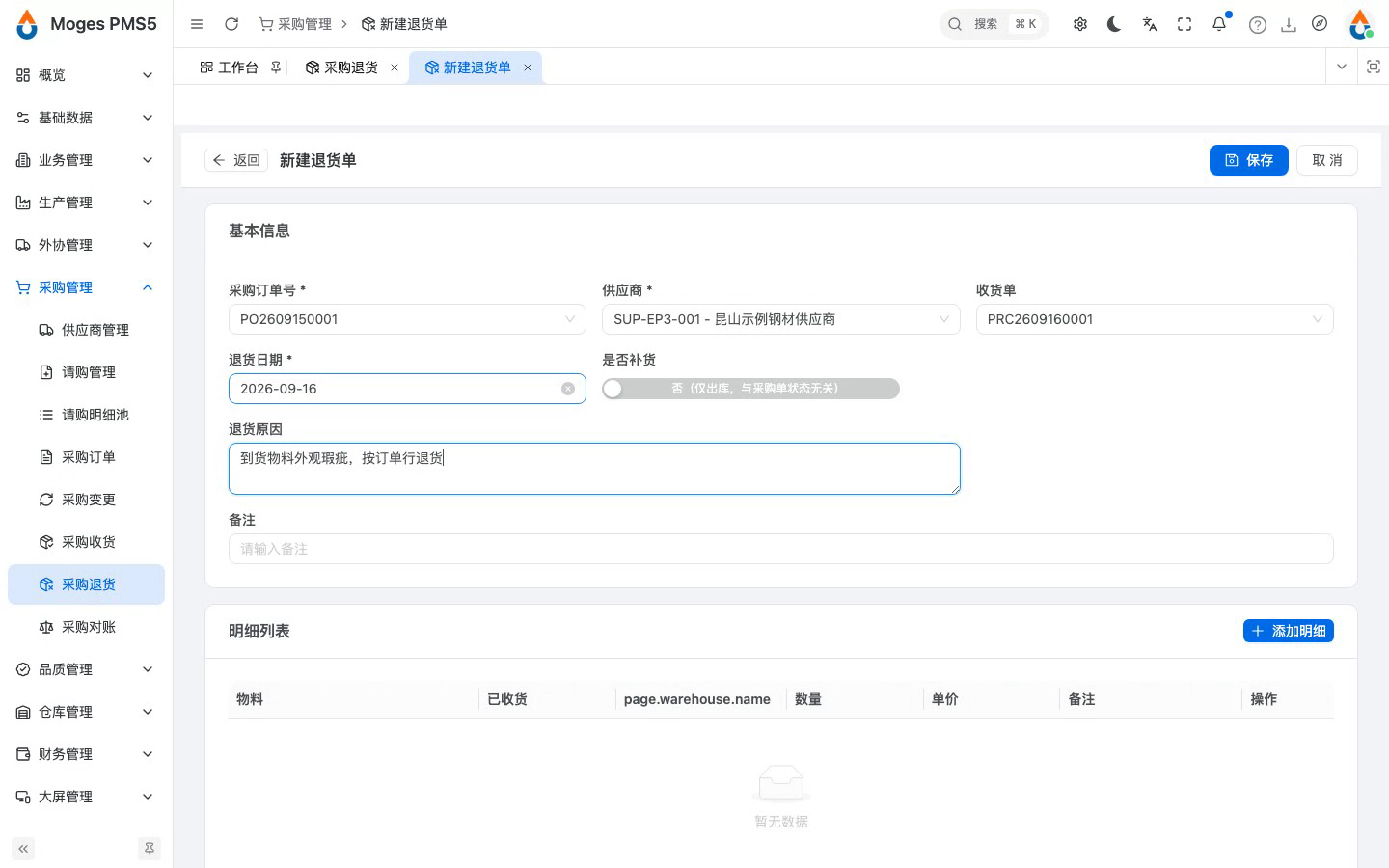Maximize content area icon beside tabs
The width and height of the screenshot is (1389, 868).
pos(1374,67)
